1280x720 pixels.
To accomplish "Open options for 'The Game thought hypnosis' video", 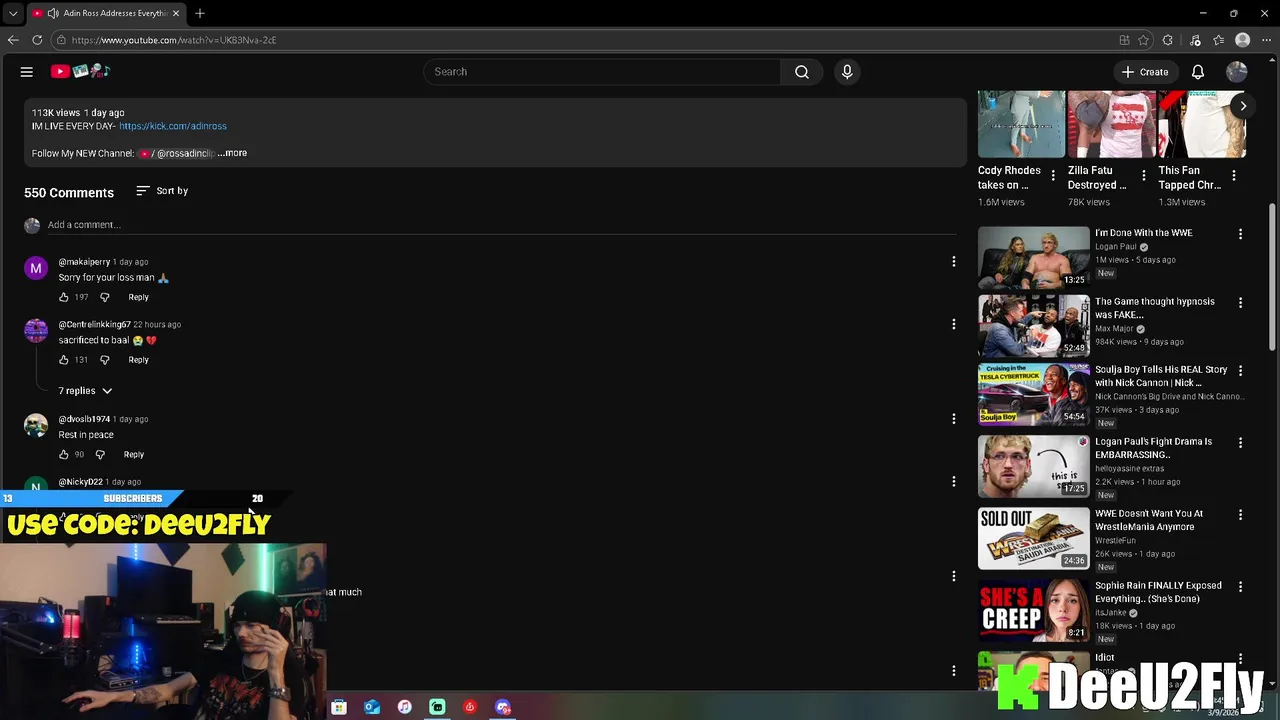I will point(1240,302).
